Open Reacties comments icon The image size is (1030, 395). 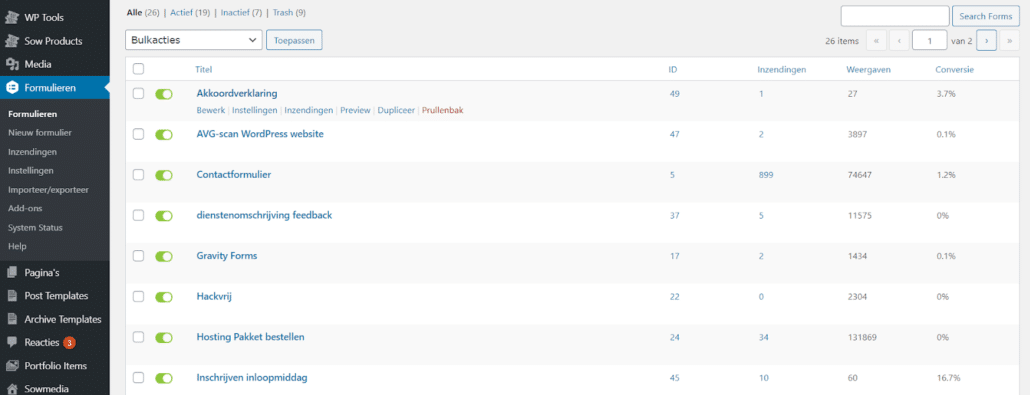pyautogui.click(x=11, y=342)
